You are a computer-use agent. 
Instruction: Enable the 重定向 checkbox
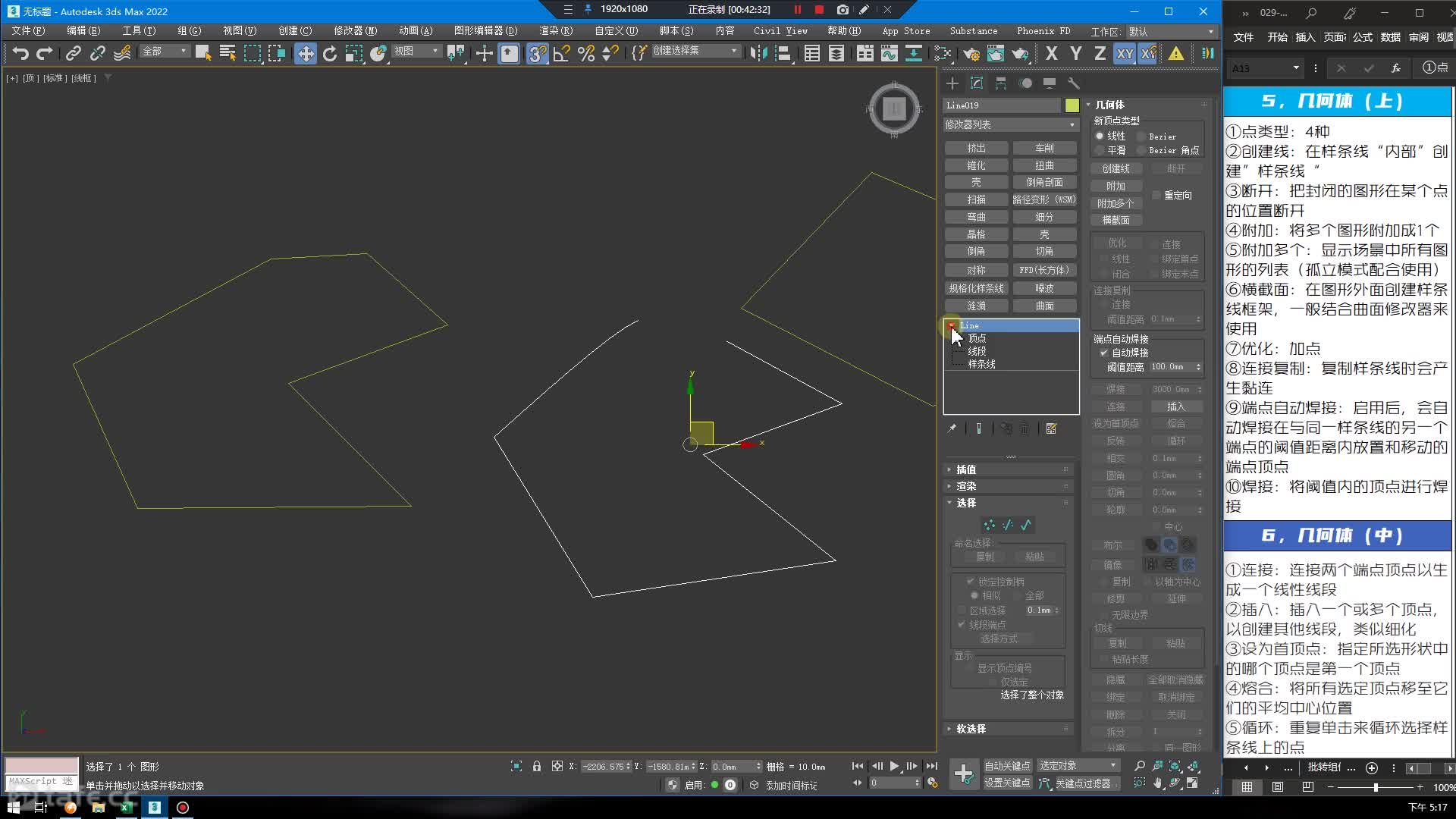tap(1156, 195)
